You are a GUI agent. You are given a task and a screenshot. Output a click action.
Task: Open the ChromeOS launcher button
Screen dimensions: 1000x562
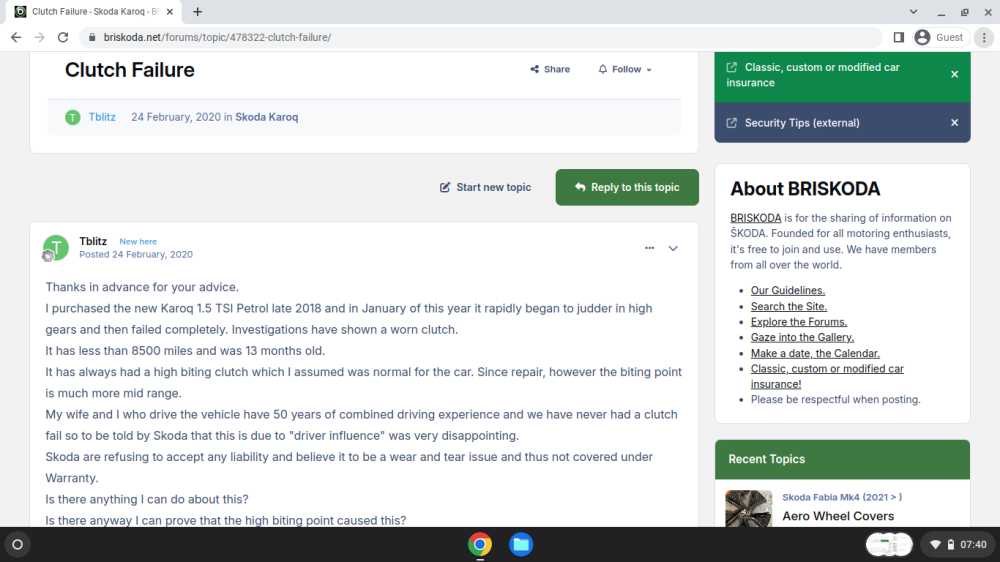(x=18, y=545)
